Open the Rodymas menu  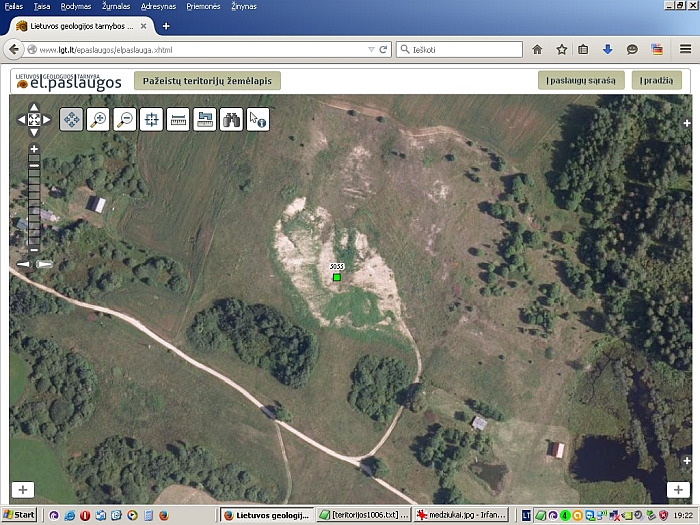click(x=76, y=6)
